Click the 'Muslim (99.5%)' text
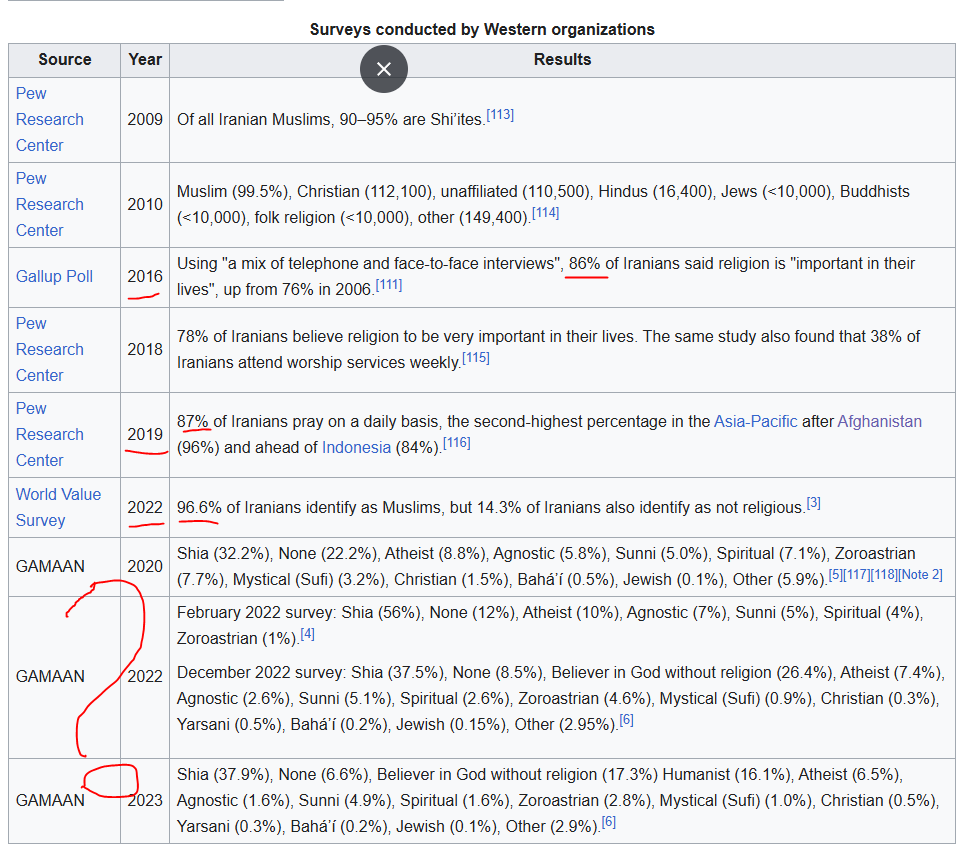Screen dimensions: 966x853 click(232, 192)
